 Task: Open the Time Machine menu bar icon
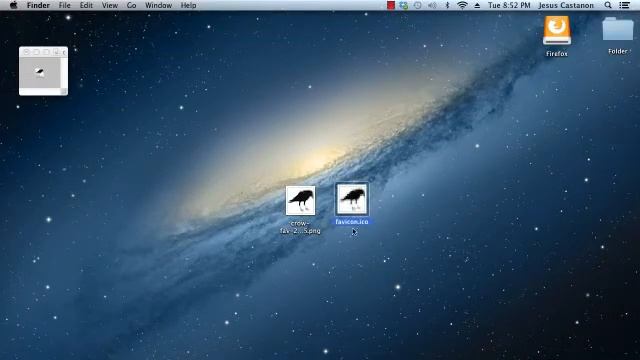(x=418, y=5)
